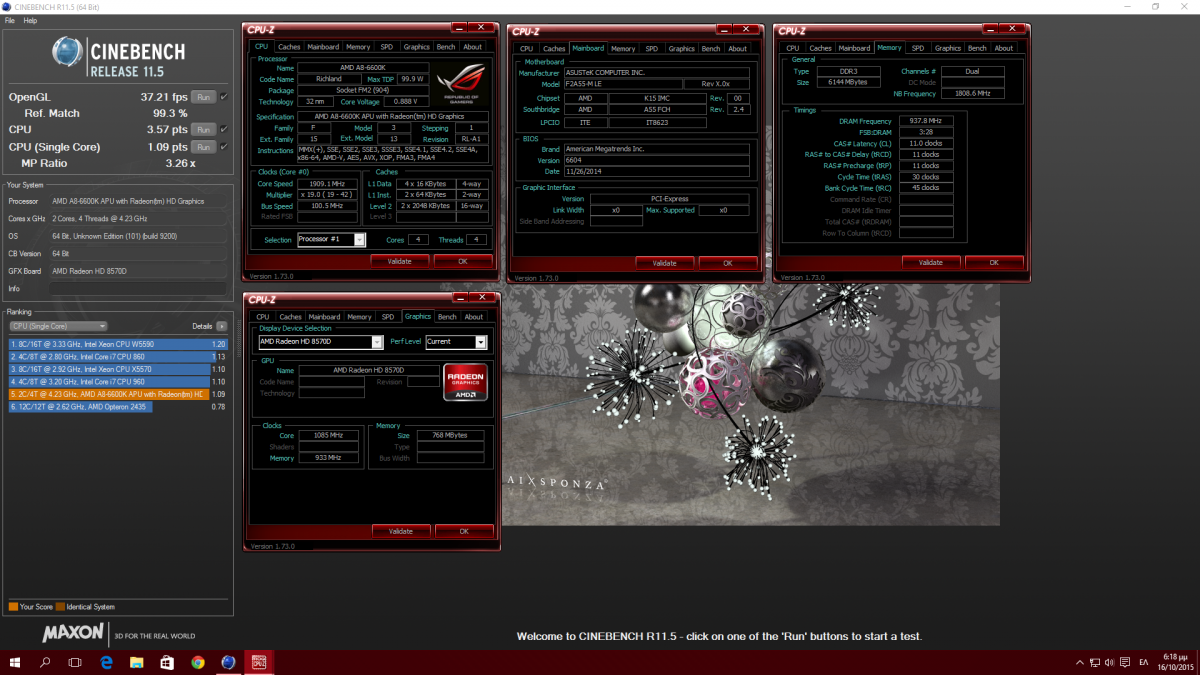
Task: Toggle the CPU (Single Core) test checkbox
Action: pos(224,147)
